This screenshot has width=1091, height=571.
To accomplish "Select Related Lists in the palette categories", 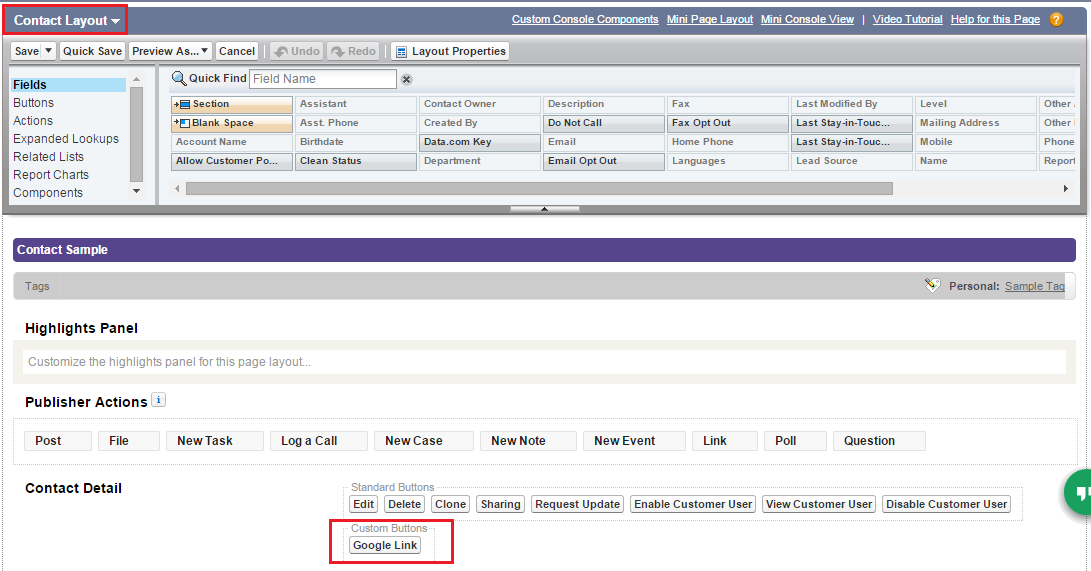I will [48, 157].
